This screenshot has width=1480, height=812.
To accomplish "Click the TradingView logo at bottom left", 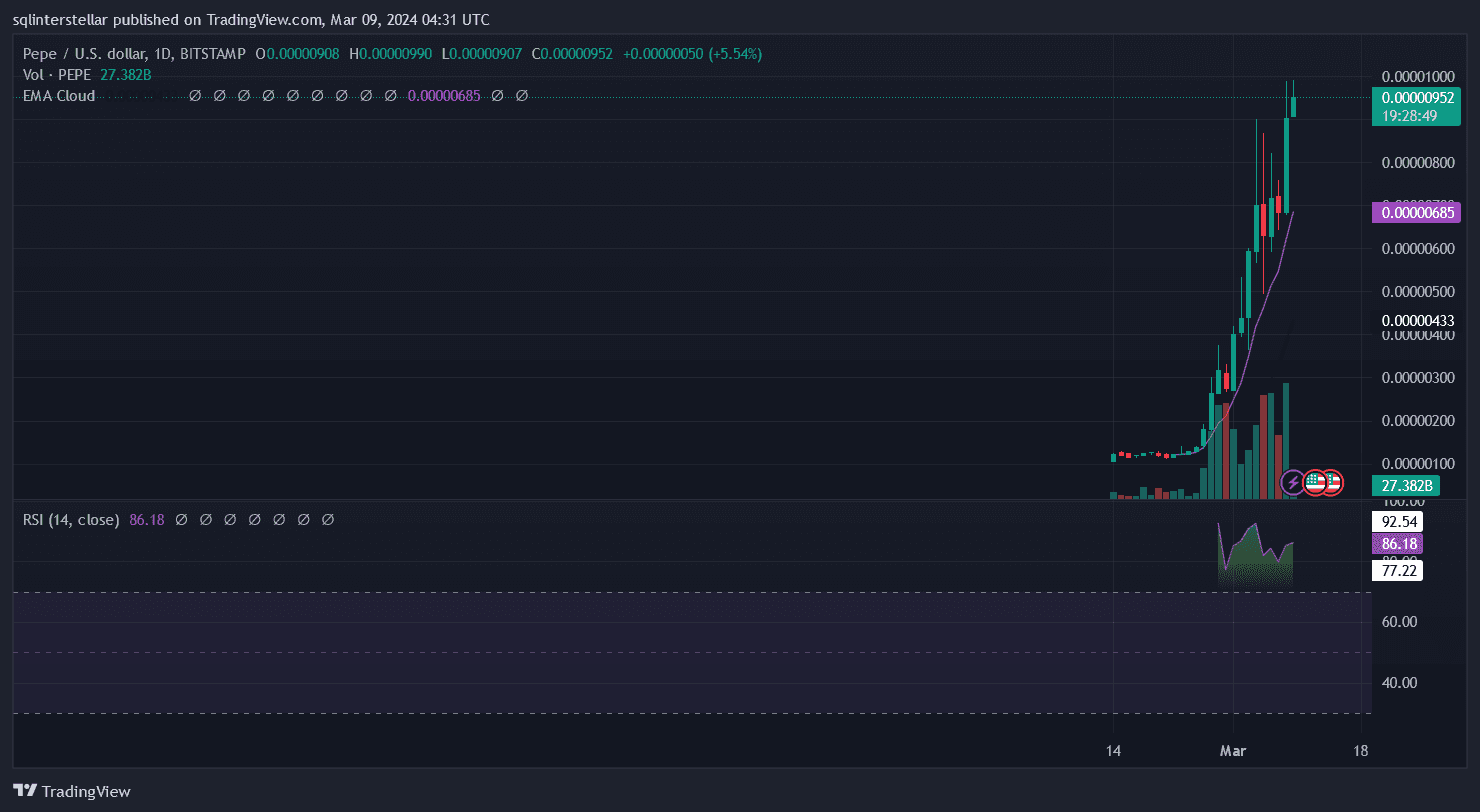I will [x=71, y=791].
